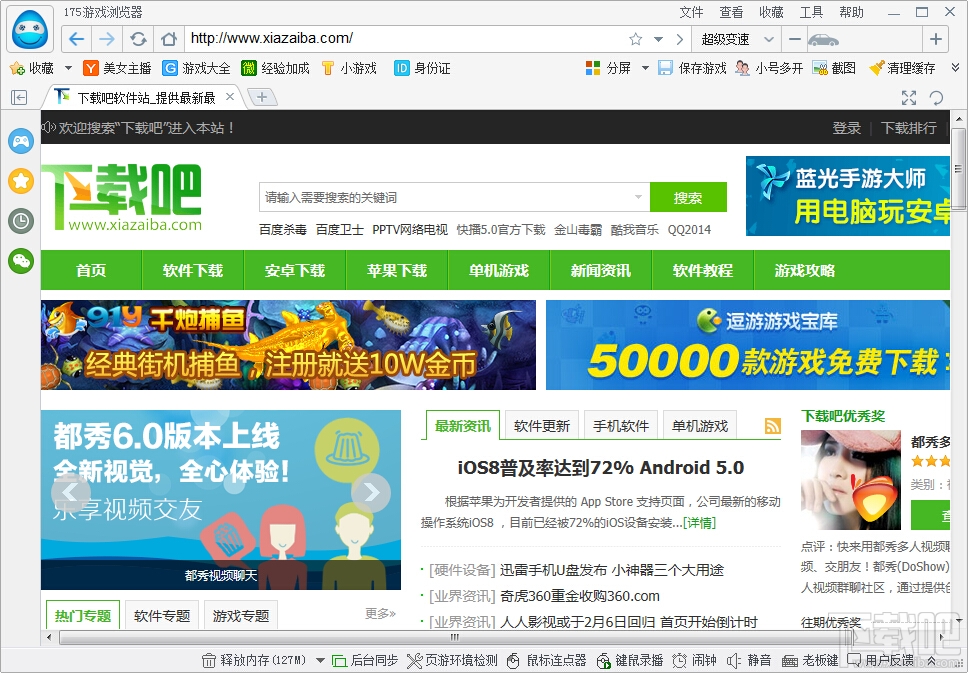Open the star favorites sidebar icon
The height and width of the screenshot is (673, 968).
click(x=21, y=181)
